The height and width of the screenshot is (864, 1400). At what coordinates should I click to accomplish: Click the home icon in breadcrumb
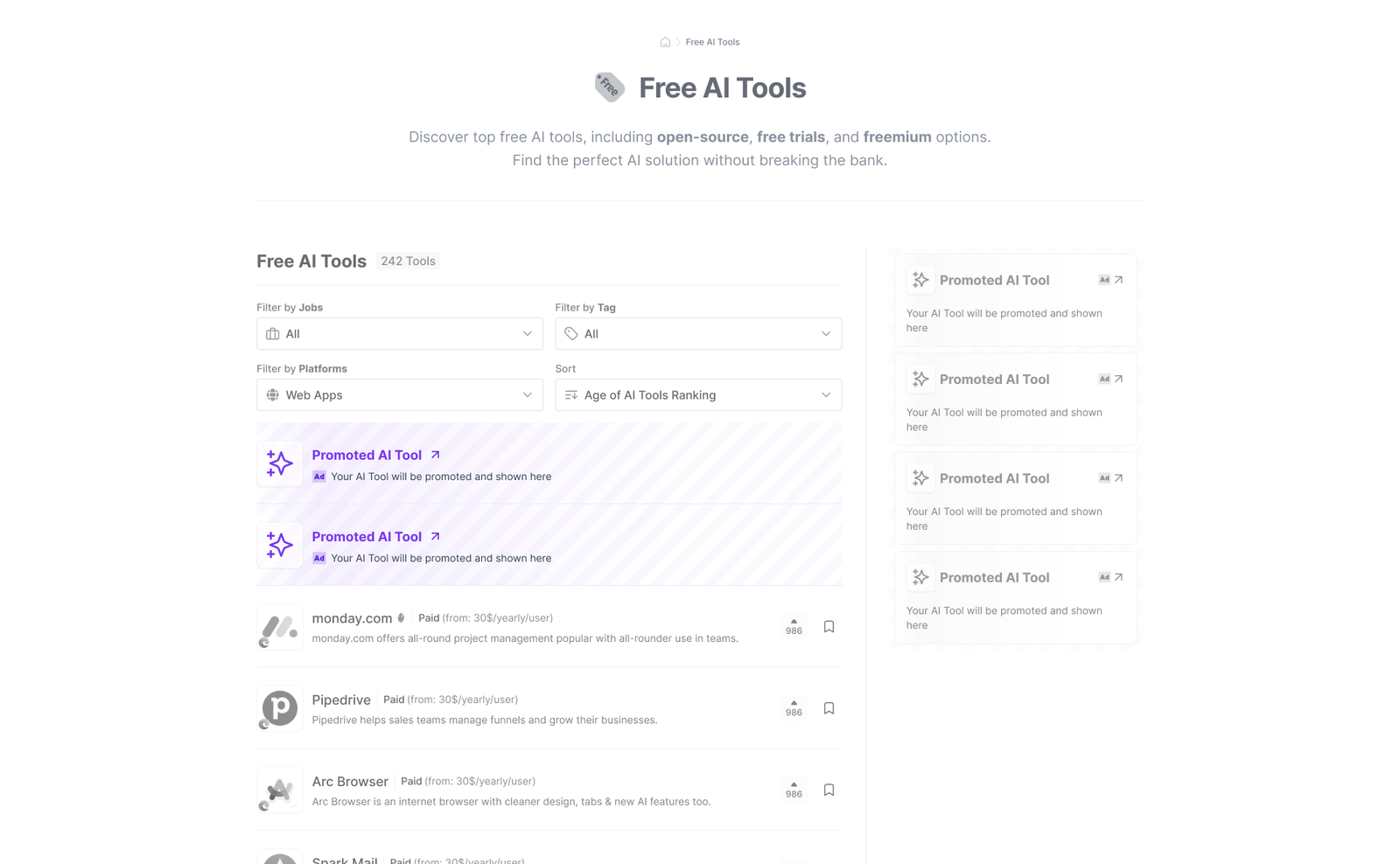click(665, 42)
